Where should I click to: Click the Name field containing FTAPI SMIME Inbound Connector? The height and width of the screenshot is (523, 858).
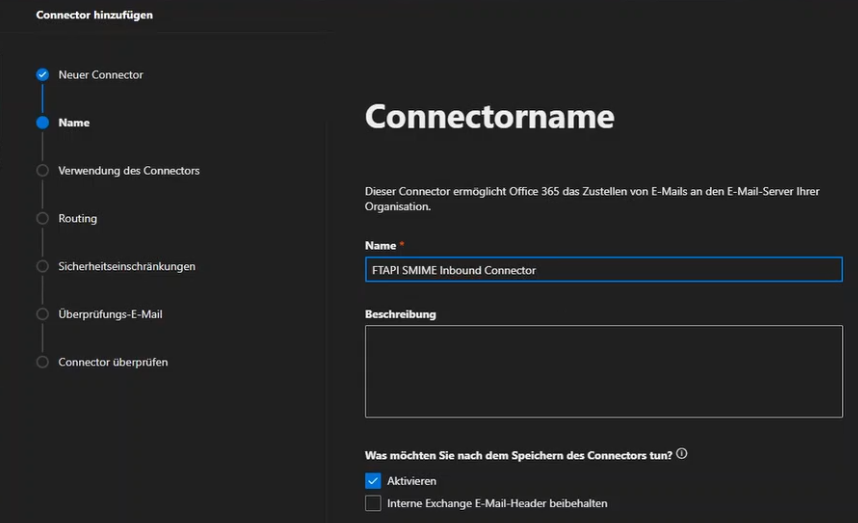point(603,270)
